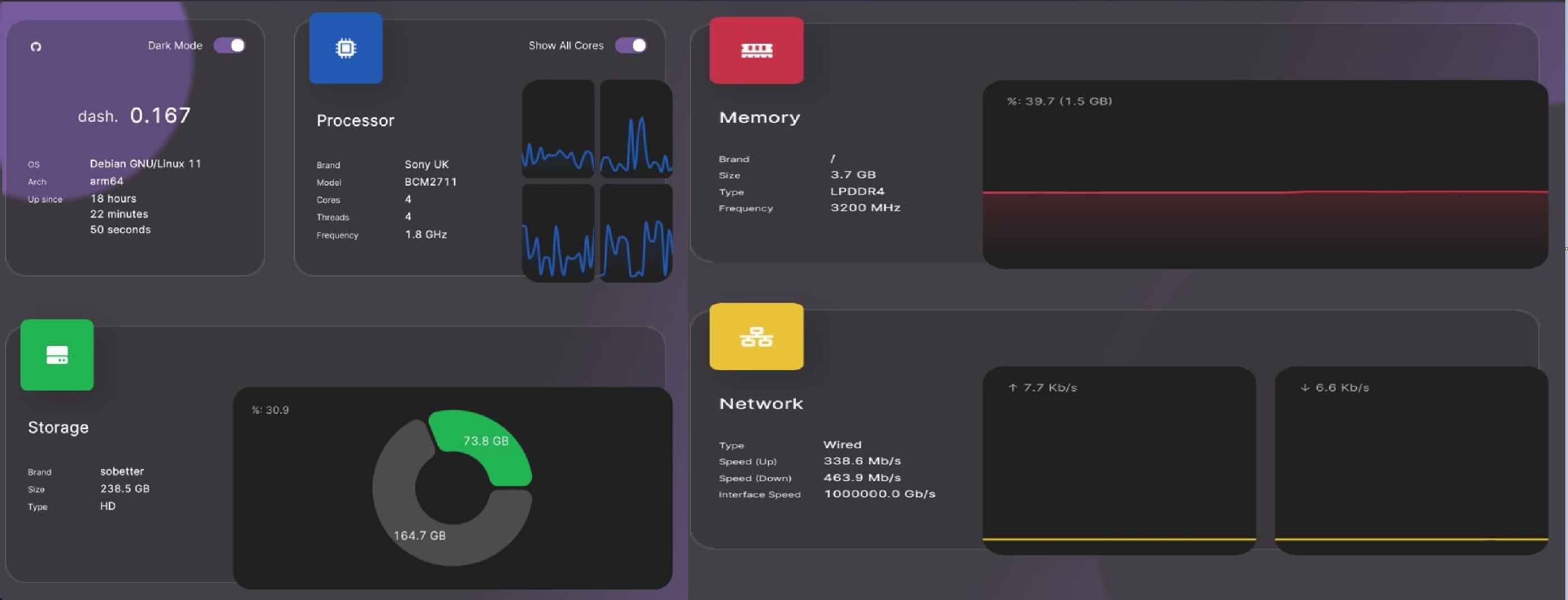Click the memory usage chart red line

tap(1265, 192)
